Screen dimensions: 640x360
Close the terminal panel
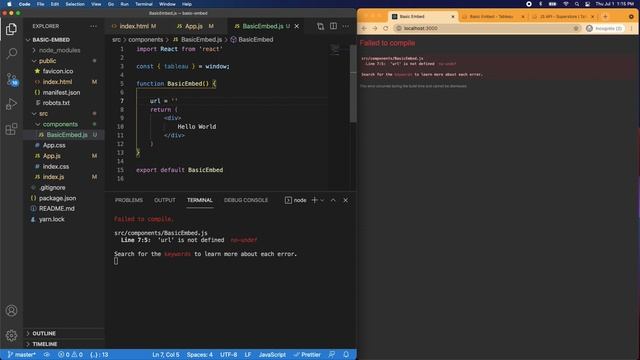click(346, 200)
